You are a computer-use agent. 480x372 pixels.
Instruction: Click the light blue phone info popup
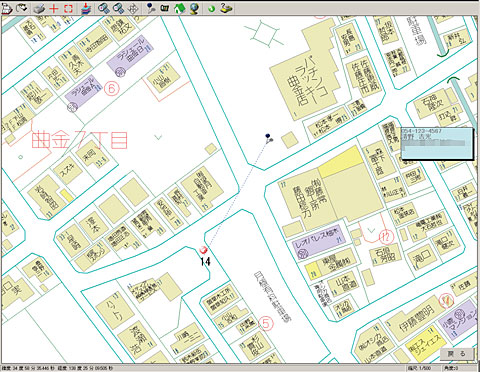(x=437, y=144)
